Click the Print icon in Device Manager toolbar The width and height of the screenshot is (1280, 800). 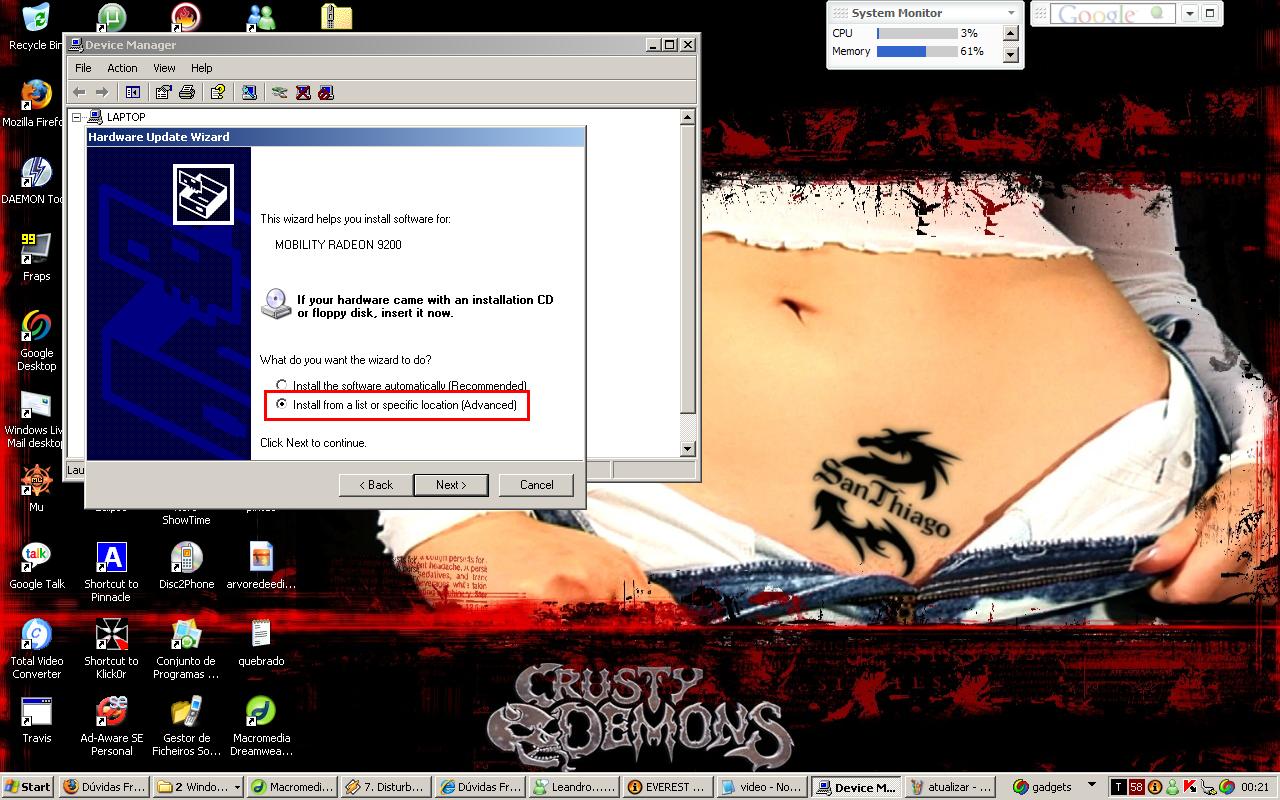pyautogui.click(x=187, y=92)
